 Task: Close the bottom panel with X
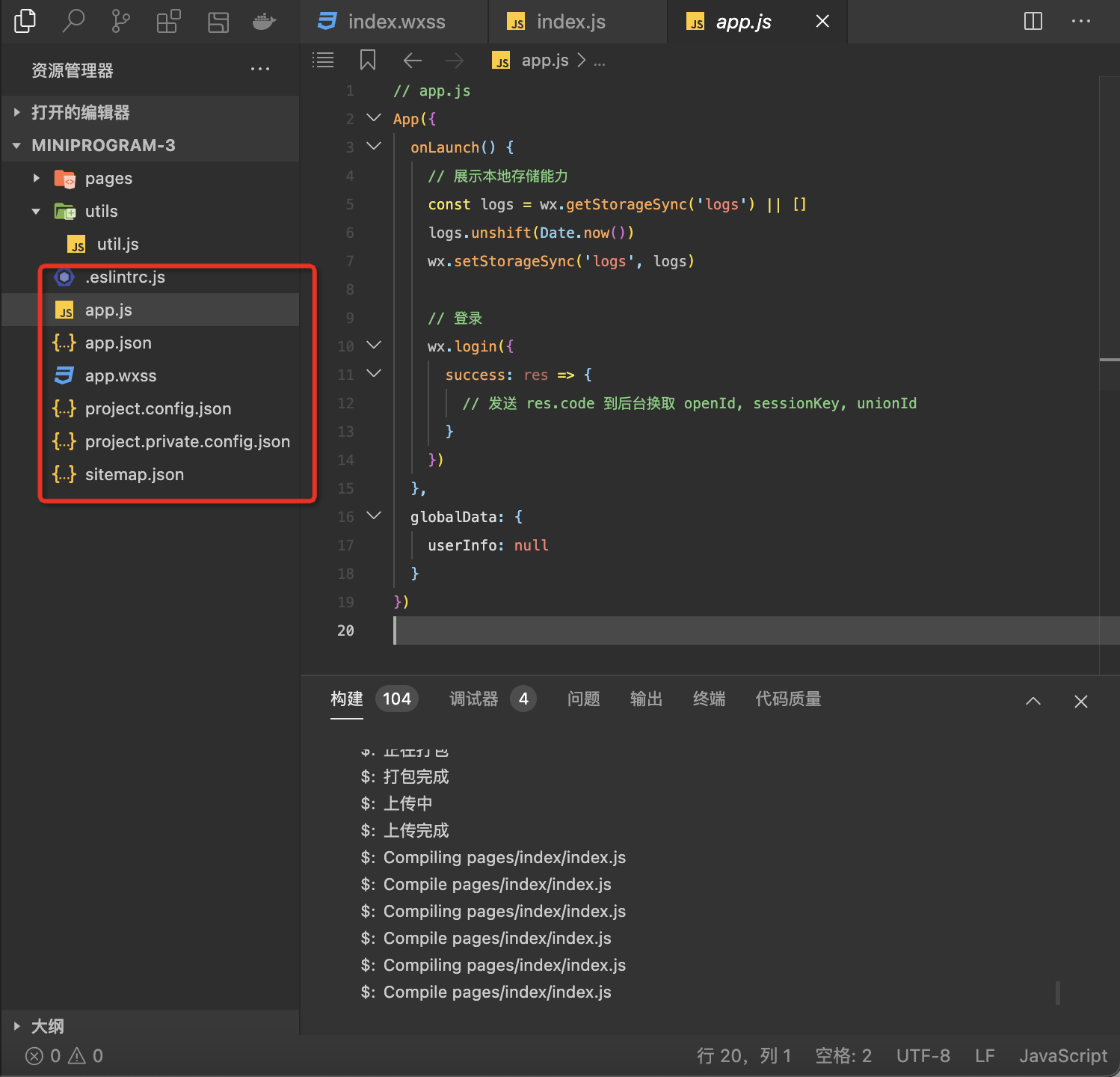tap(1081, 701)
